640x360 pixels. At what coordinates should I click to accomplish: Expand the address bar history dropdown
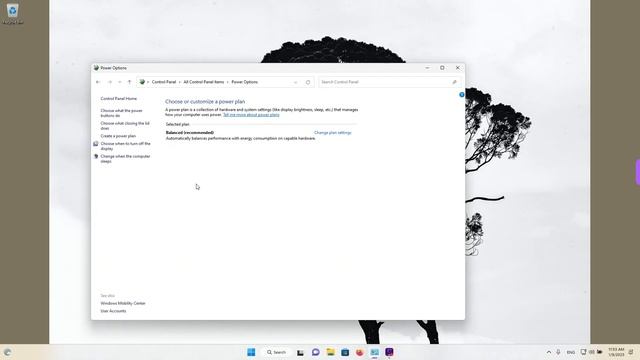[x=296, y=82]
